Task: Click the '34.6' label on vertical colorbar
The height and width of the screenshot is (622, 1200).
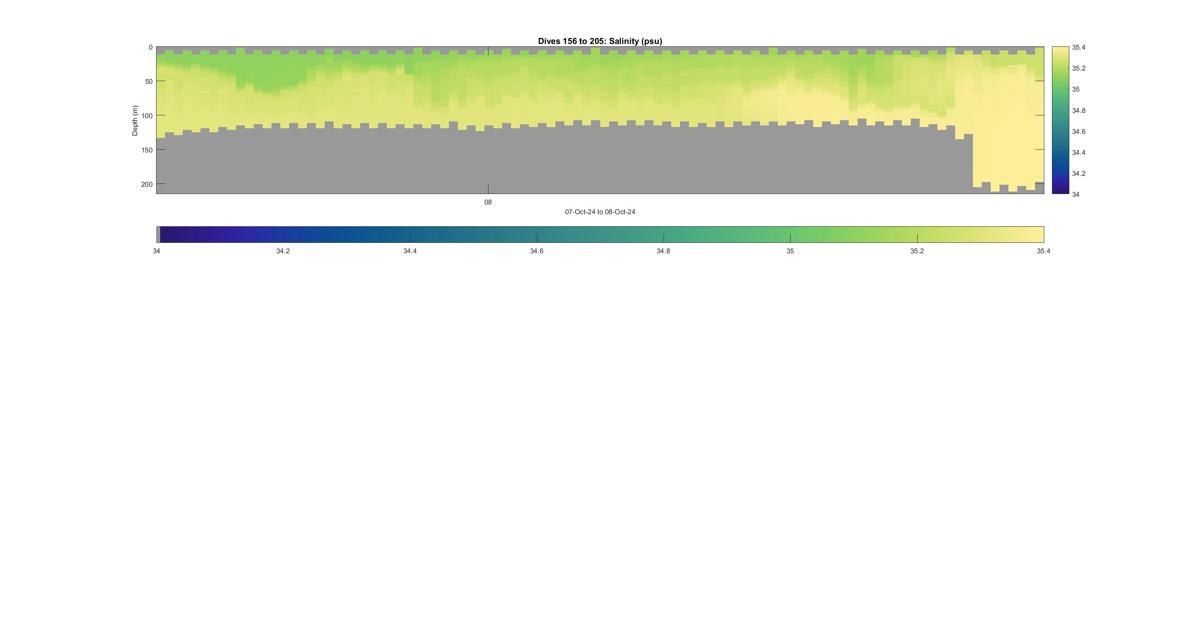Action: point(1079,131)
